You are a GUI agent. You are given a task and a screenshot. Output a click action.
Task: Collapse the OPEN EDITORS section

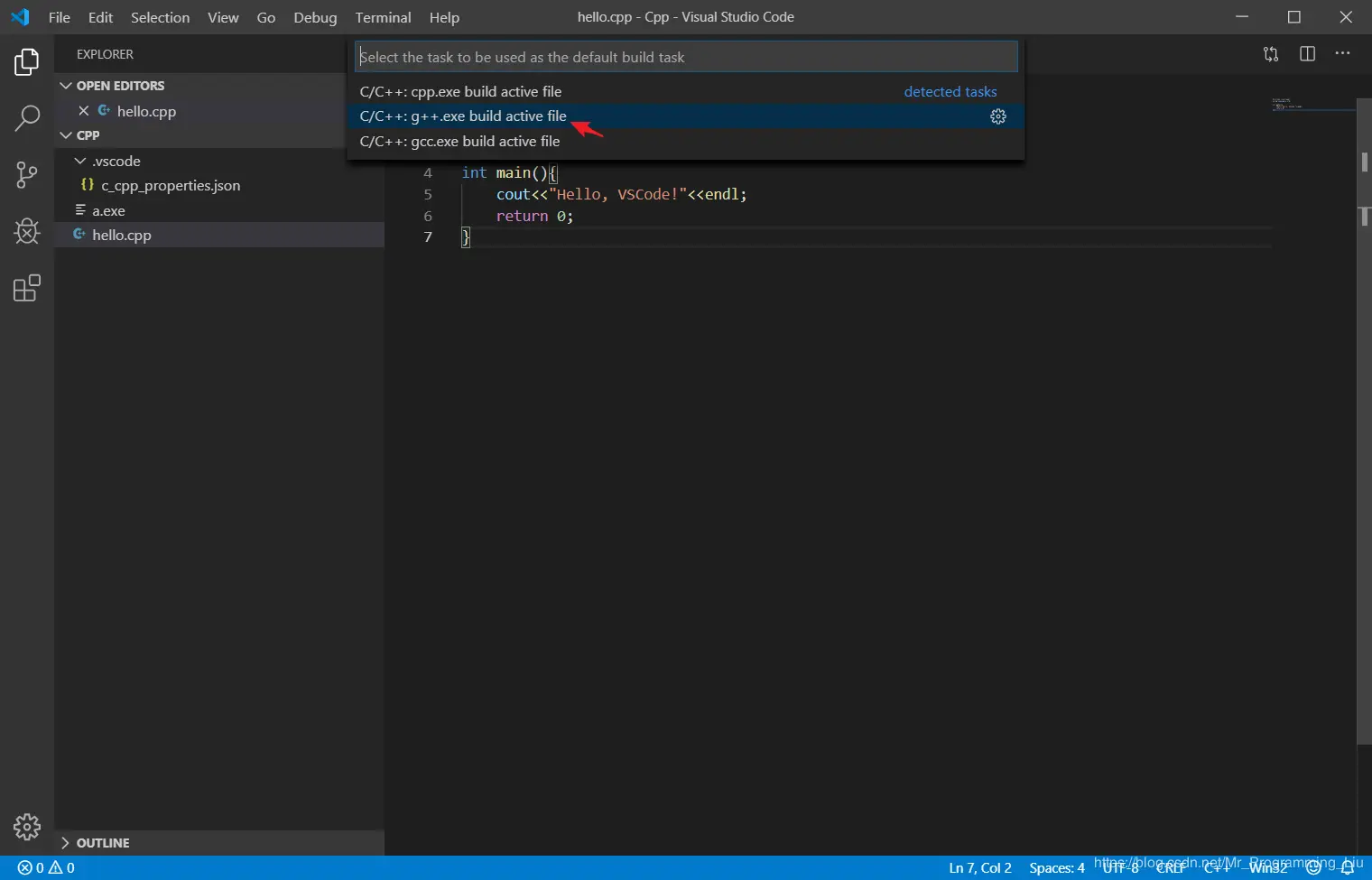click(x=66, y=86)
